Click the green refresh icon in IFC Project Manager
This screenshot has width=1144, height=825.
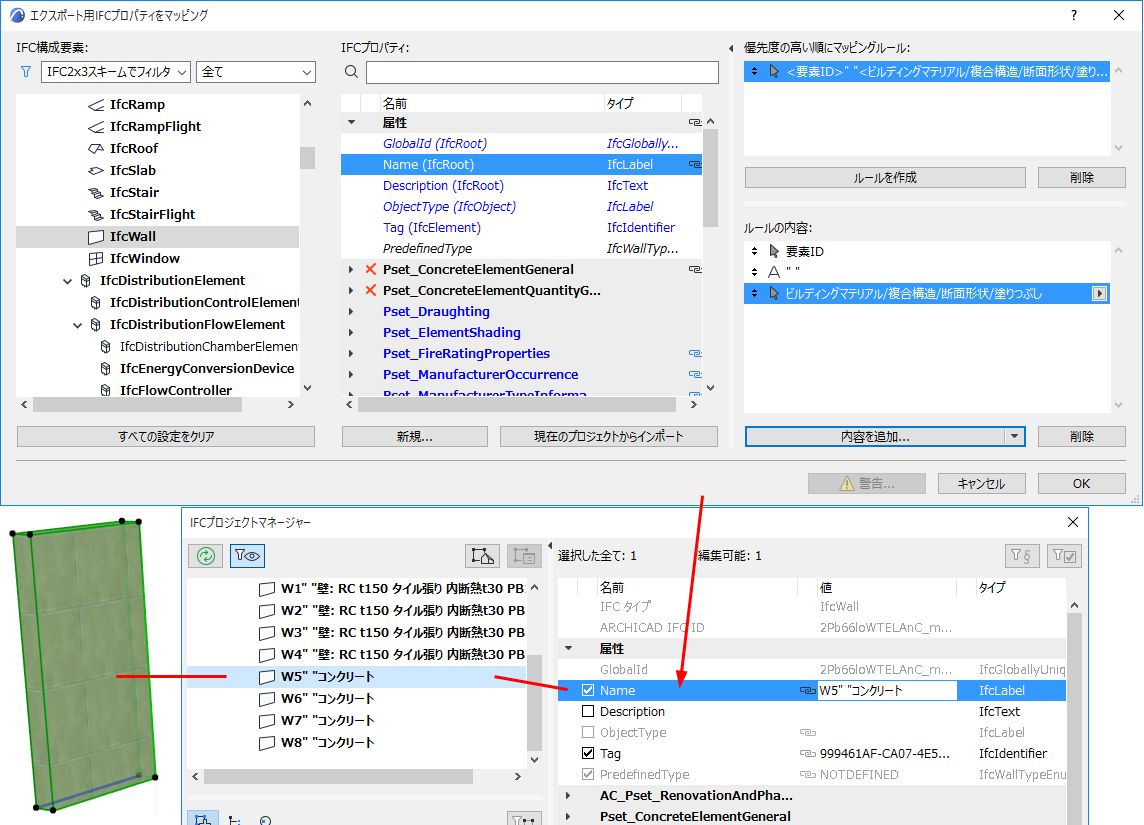click(x=206, y=556)
